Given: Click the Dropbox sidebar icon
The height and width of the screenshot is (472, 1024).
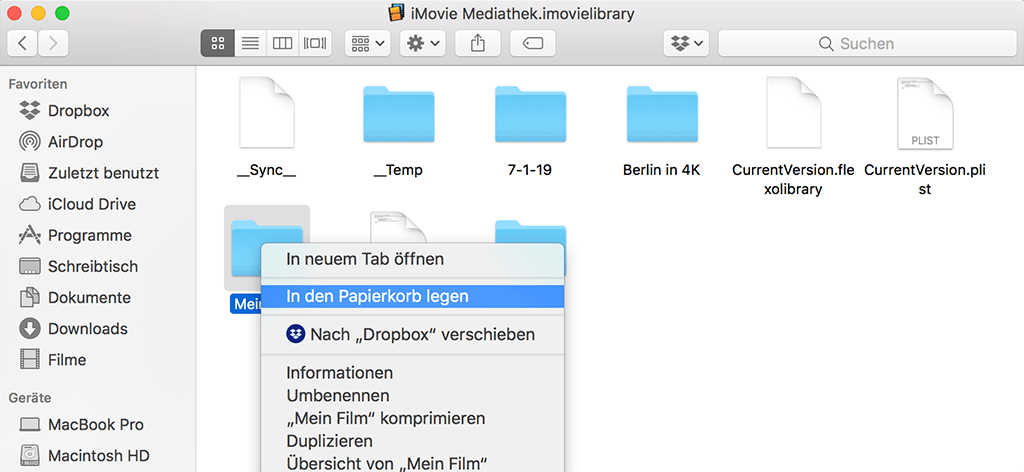Looking at the screenshot, I should point(29,110).
